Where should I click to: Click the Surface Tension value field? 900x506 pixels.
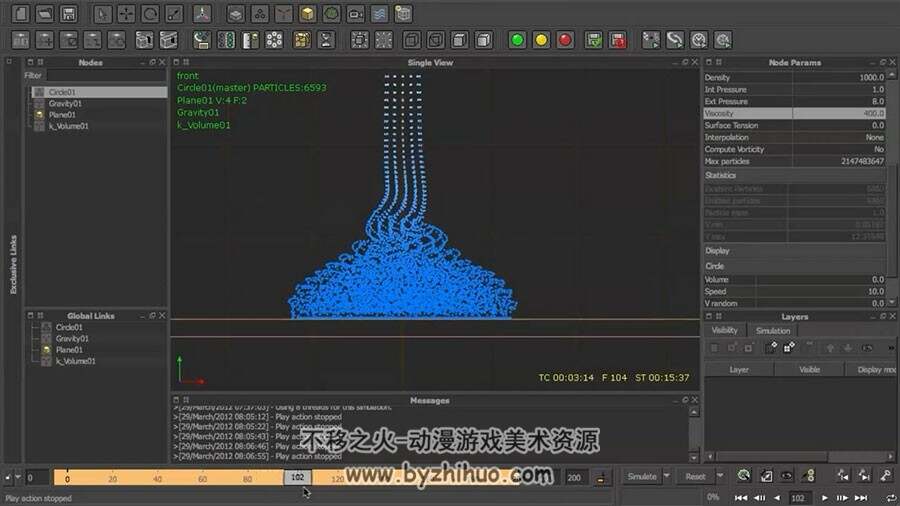point(839,126)
